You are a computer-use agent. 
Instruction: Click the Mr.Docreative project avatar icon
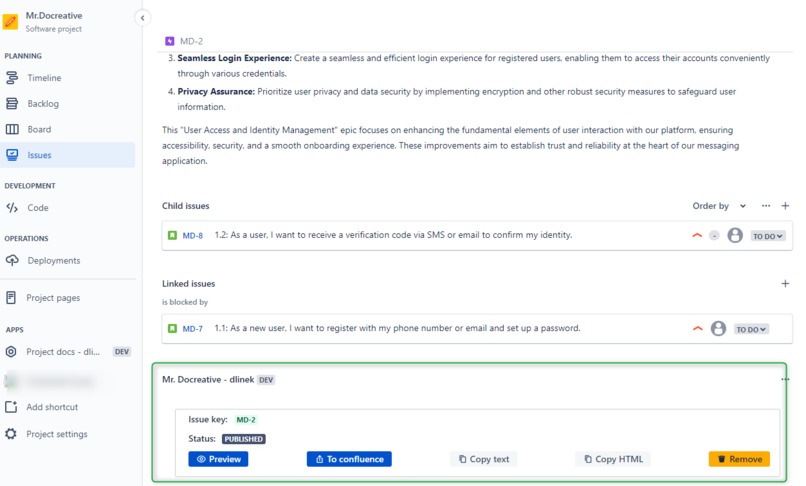click(10, 22)
